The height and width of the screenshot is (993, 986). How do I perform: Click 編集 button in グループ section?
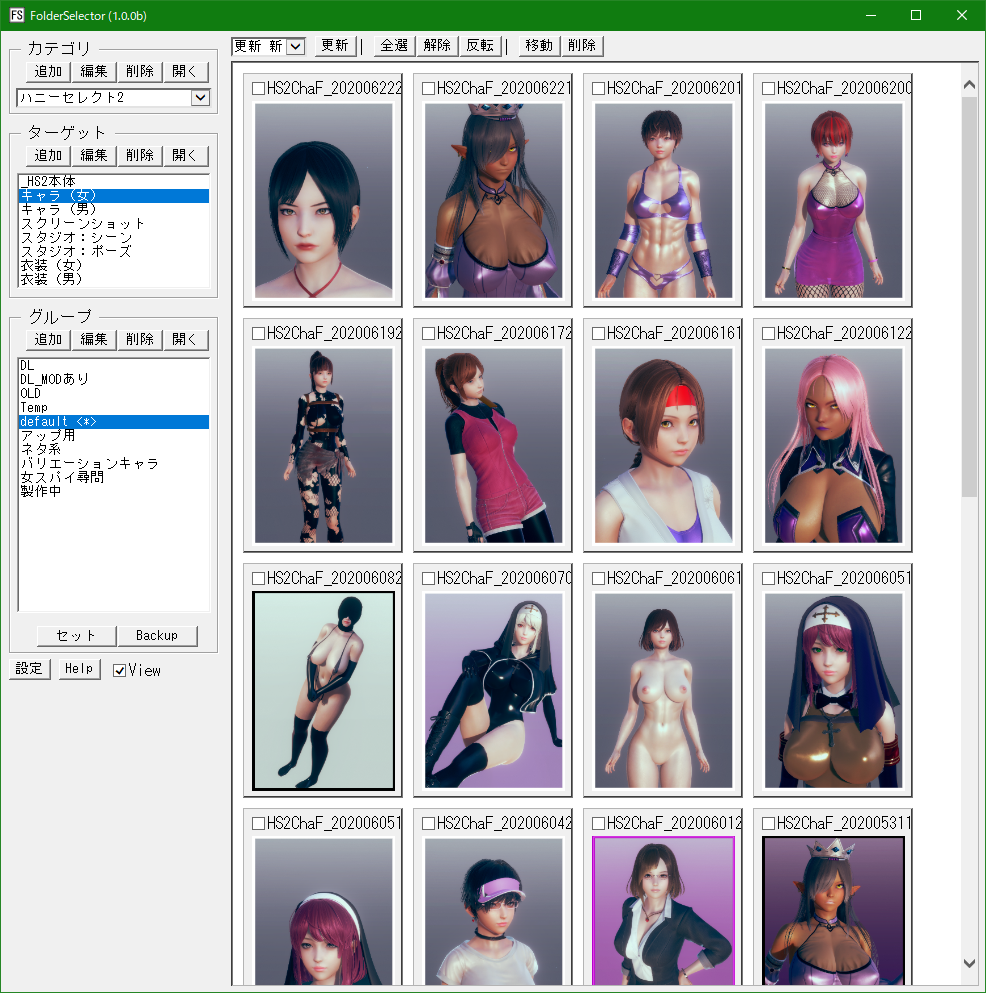pyautogui.click(x=94, y=340)
